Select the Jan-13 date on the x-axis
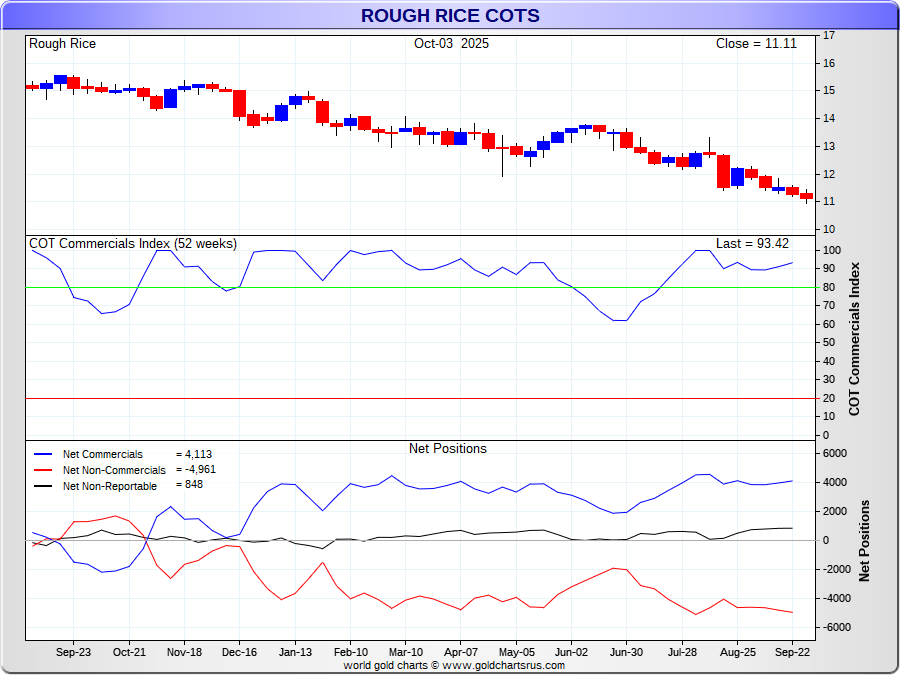Screen dimensions: 900x675 tap(295, 651)
